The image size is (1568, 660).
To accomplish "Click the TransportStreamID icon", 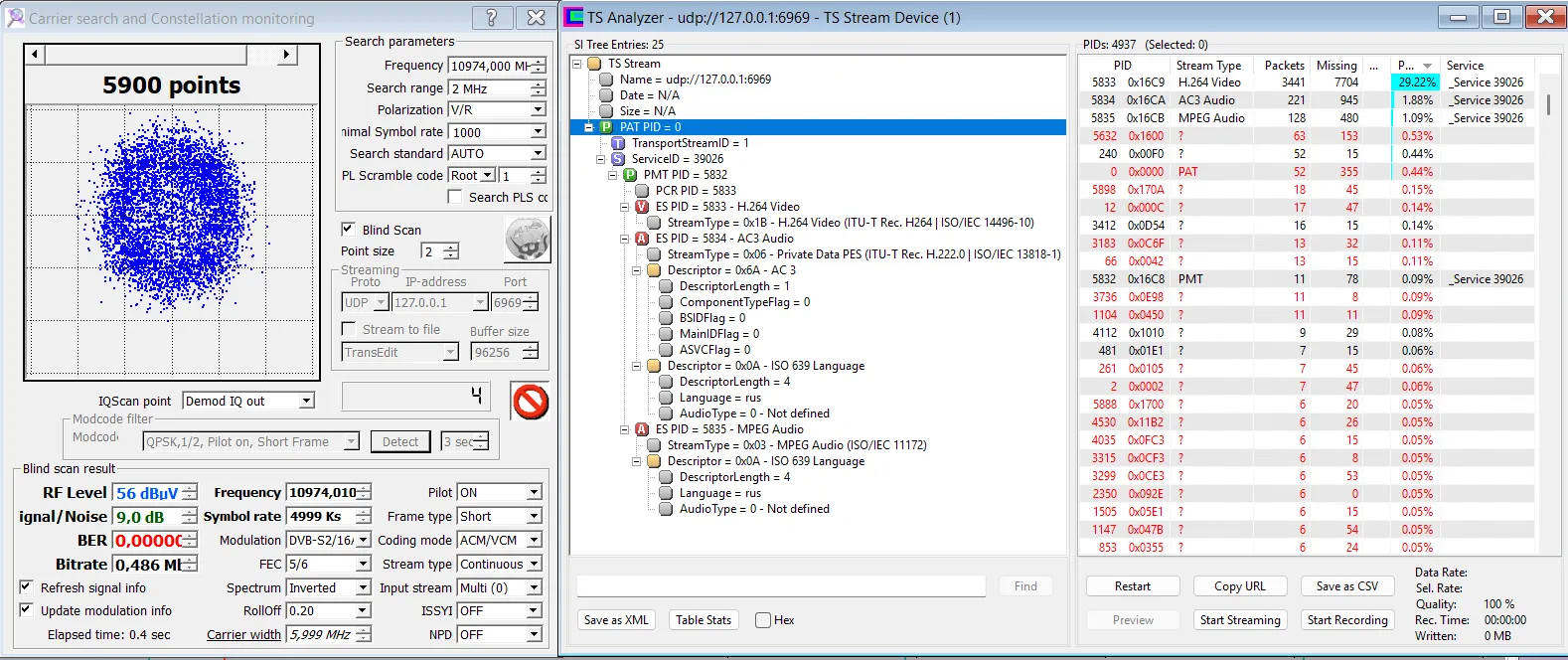I will [x=618, y=143].
